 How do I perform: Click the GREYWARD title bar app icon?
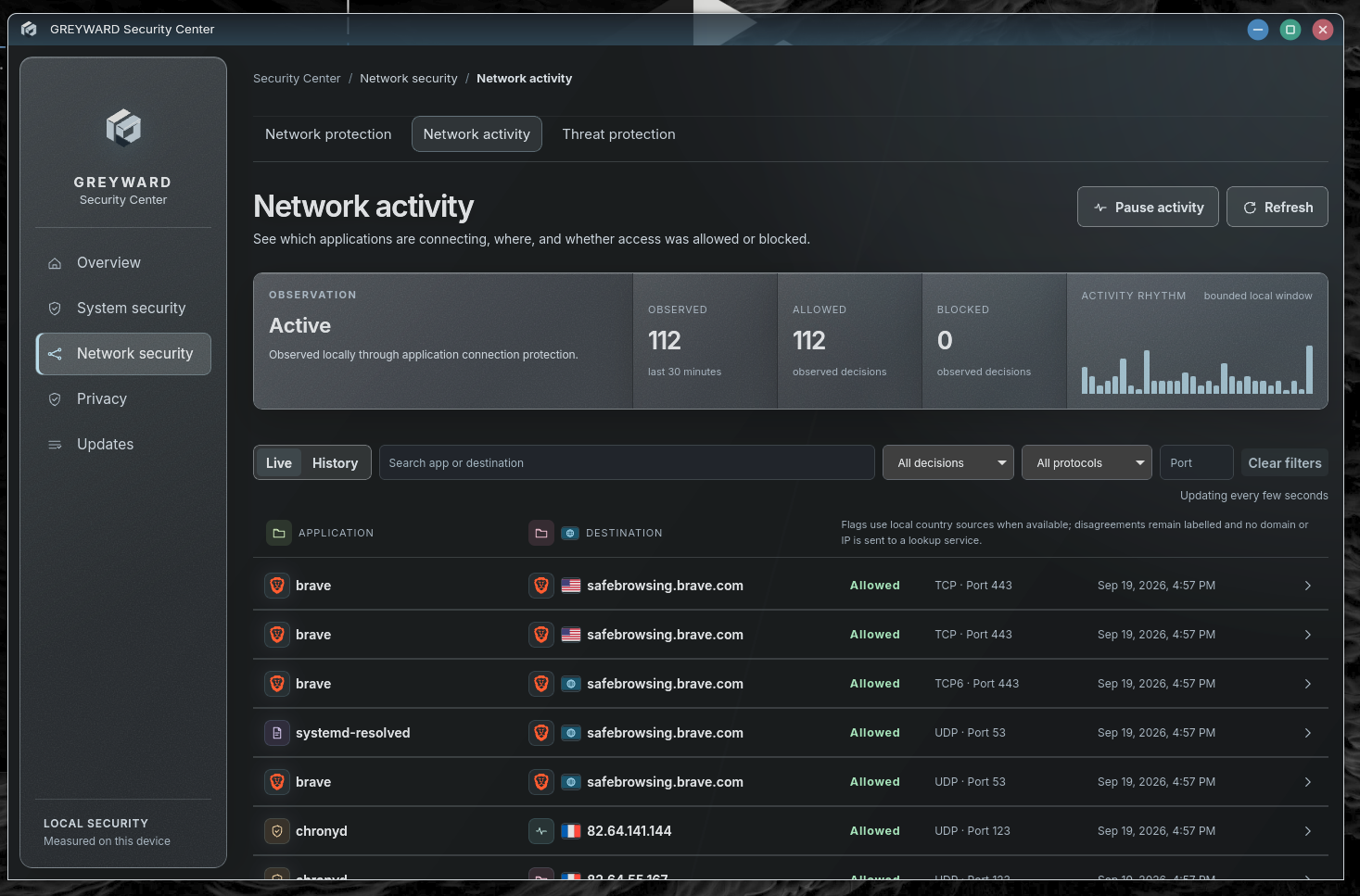[29, 29]
